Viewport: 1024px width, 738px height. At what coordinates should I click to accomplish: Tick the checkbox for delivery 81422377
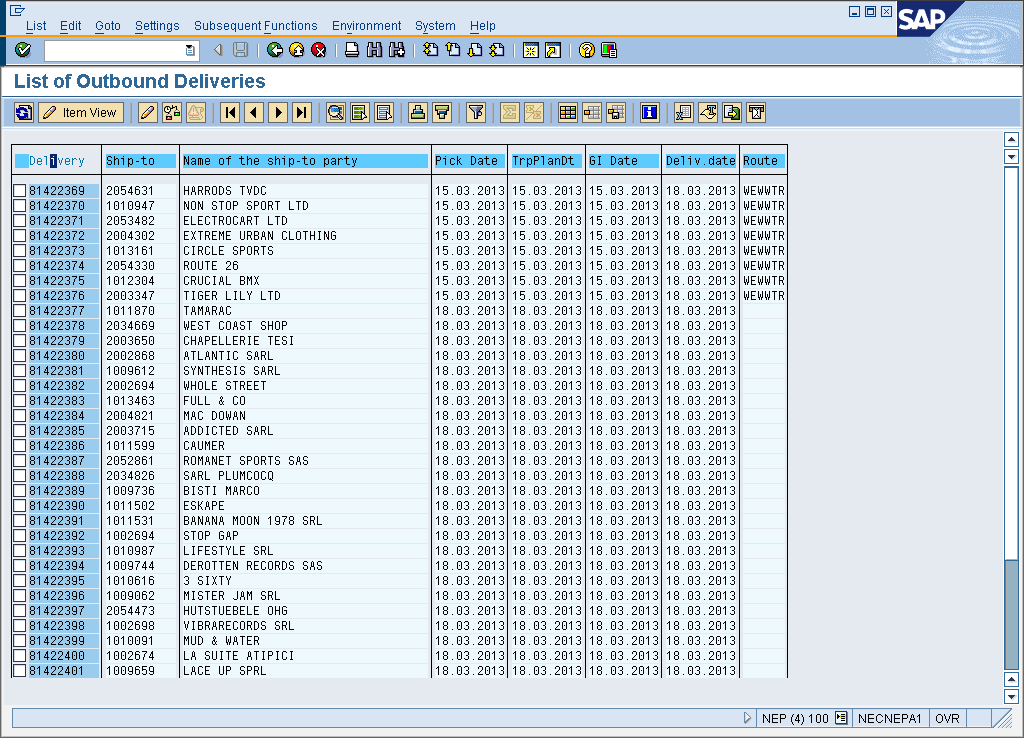tap(20, 311)
